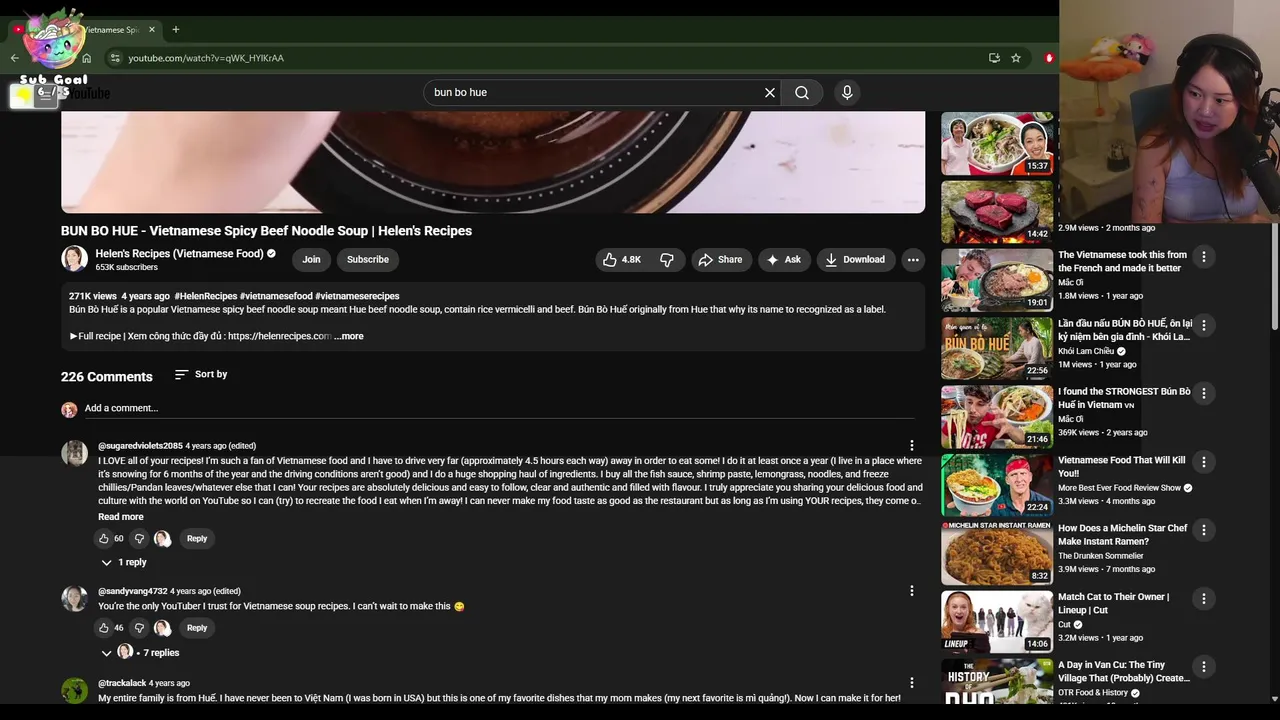Like the video with 4.8K thumbs up
1280x720 pixels.
tap(621, 259)
